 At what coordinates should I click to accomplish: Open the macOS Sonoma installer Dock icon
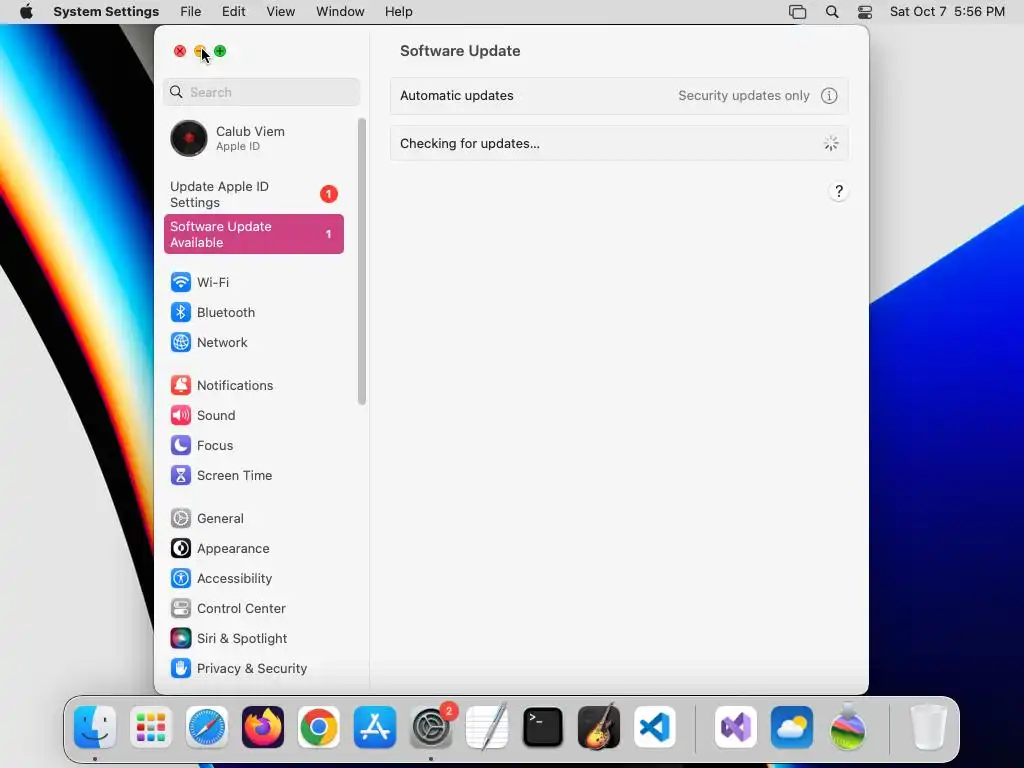pyautogui.click(x=848, y=727)
